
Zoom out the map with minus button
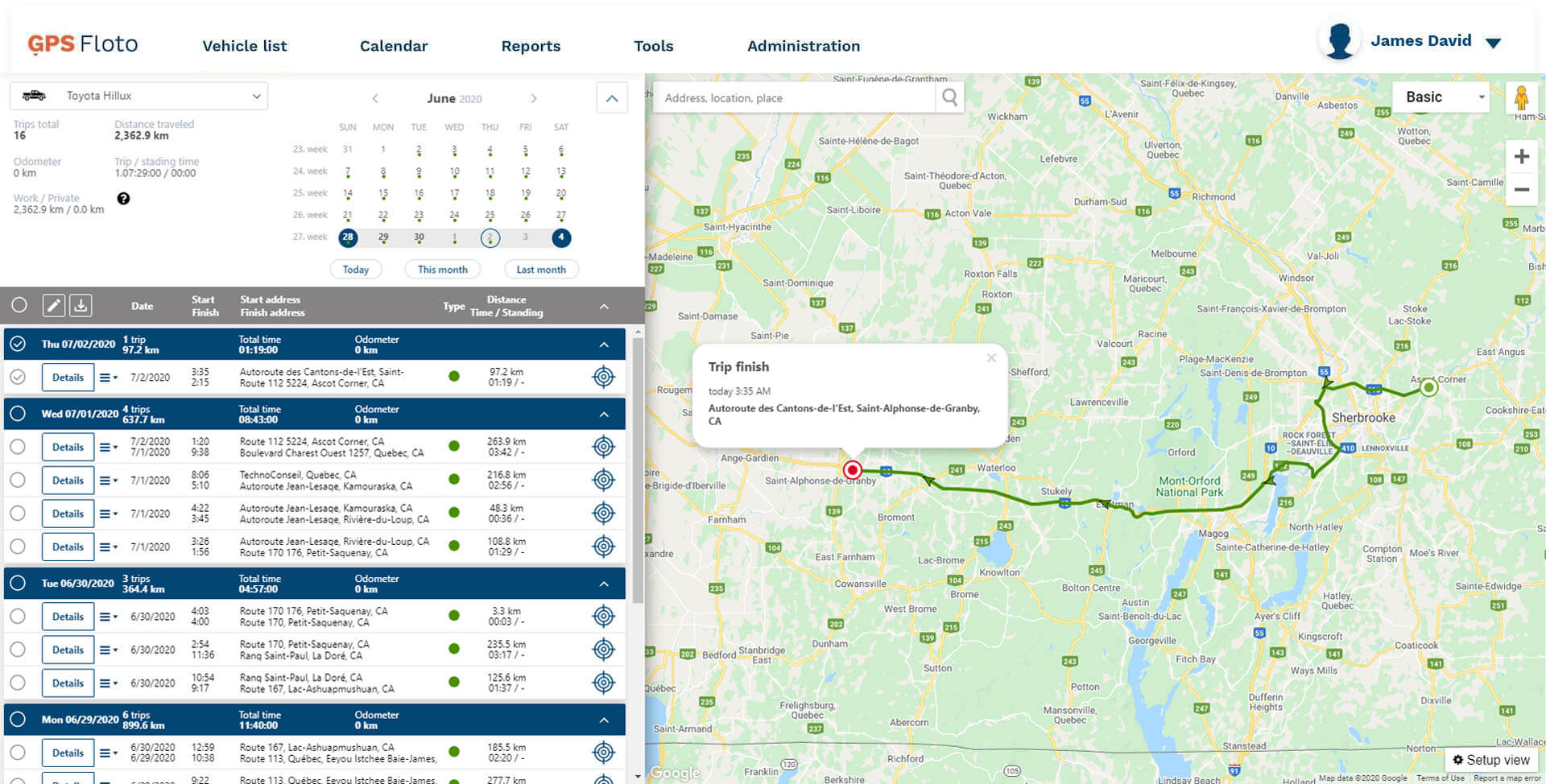coord(1521,190)
